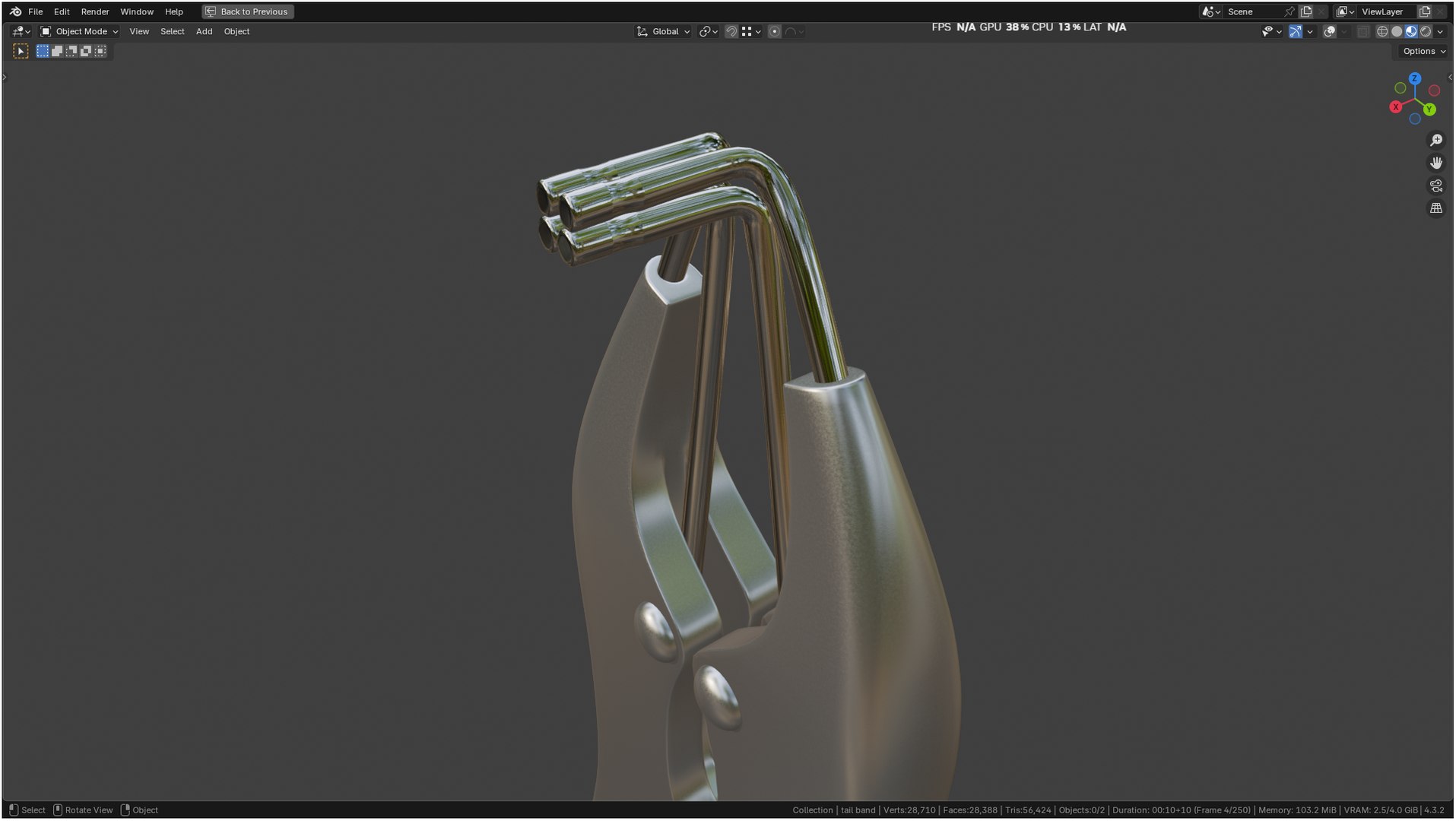
Task: Click the Blender logo menu icon
Action: click(15, 11)
